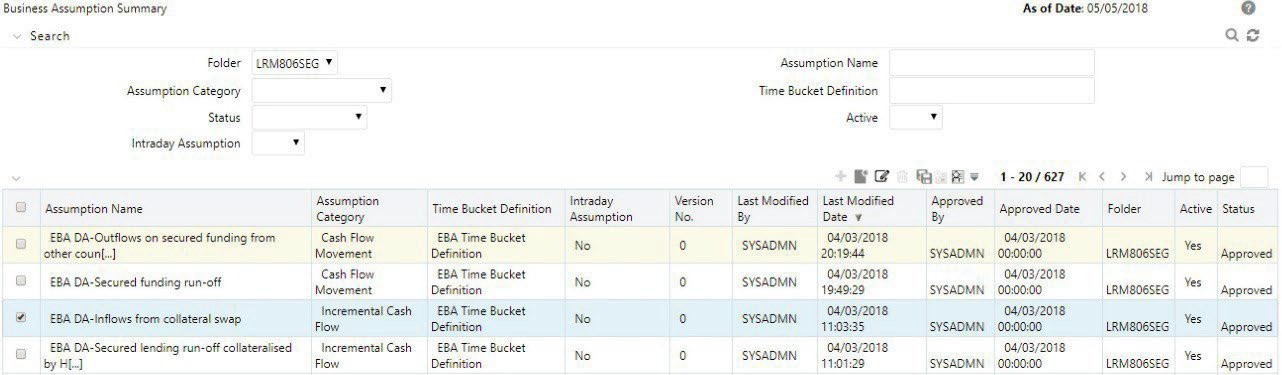The height and width of the screenshot is (375, 1282).
Task: Click 'Business Assumption Summary' title
Action: point(86,8)
